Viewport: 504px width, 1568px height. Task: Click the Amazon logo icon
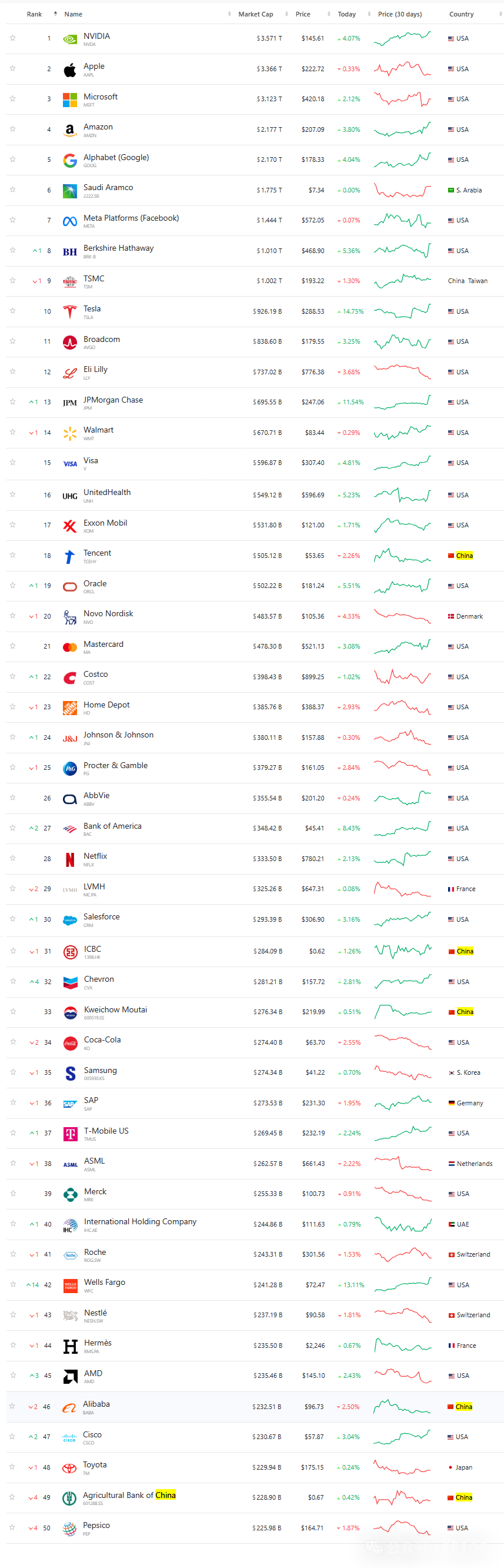(x=70, y=130)
